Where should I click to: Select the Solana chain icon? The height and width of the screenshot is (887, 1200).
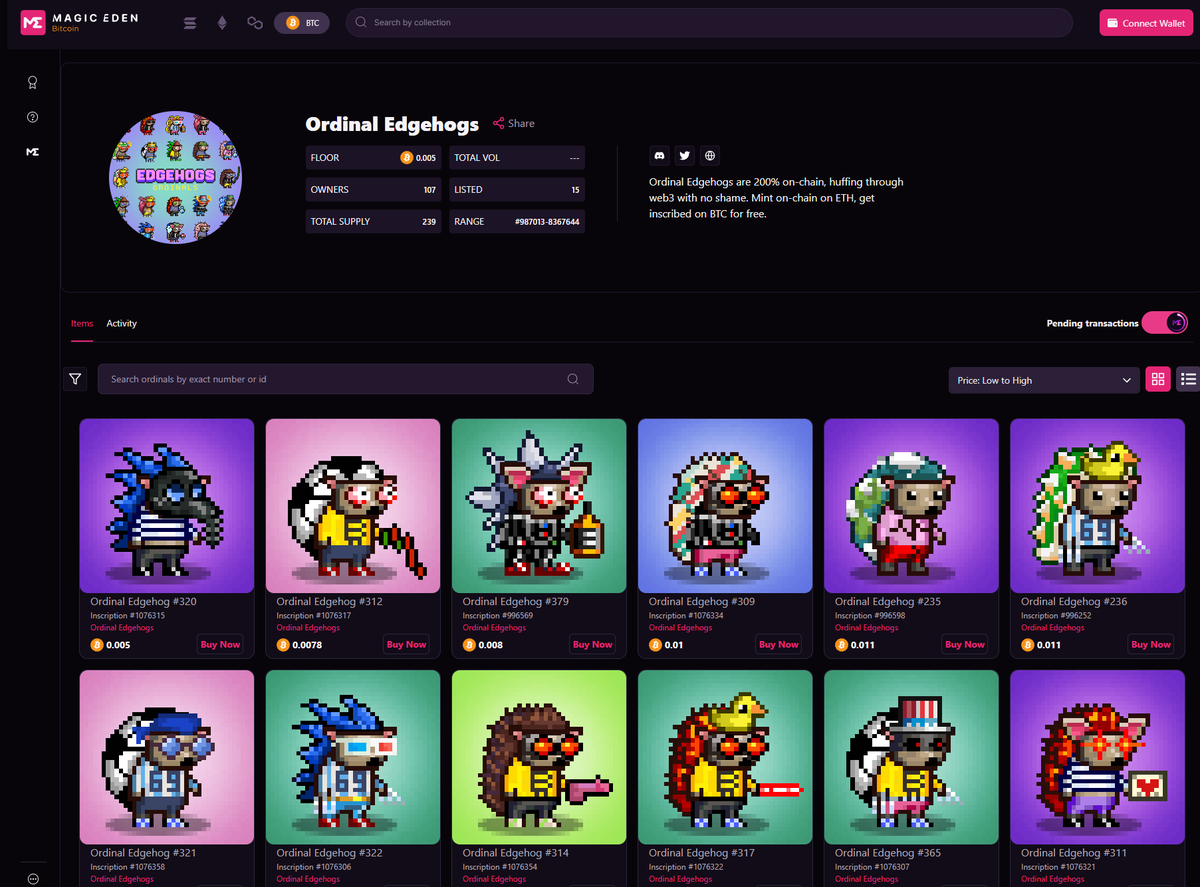[190, 22]
